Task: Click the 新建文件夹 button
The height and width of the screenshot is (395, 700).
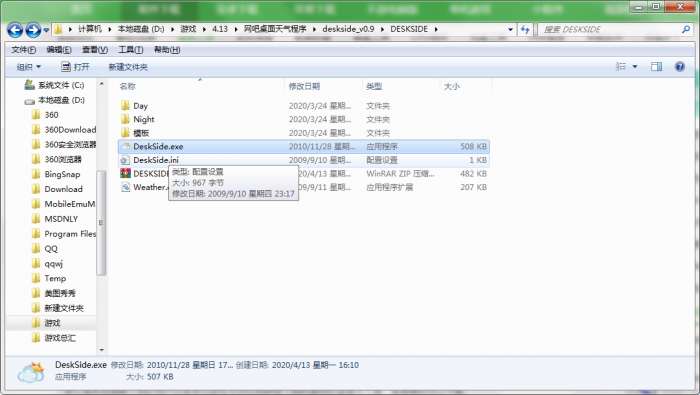Action: coord(128,67)
